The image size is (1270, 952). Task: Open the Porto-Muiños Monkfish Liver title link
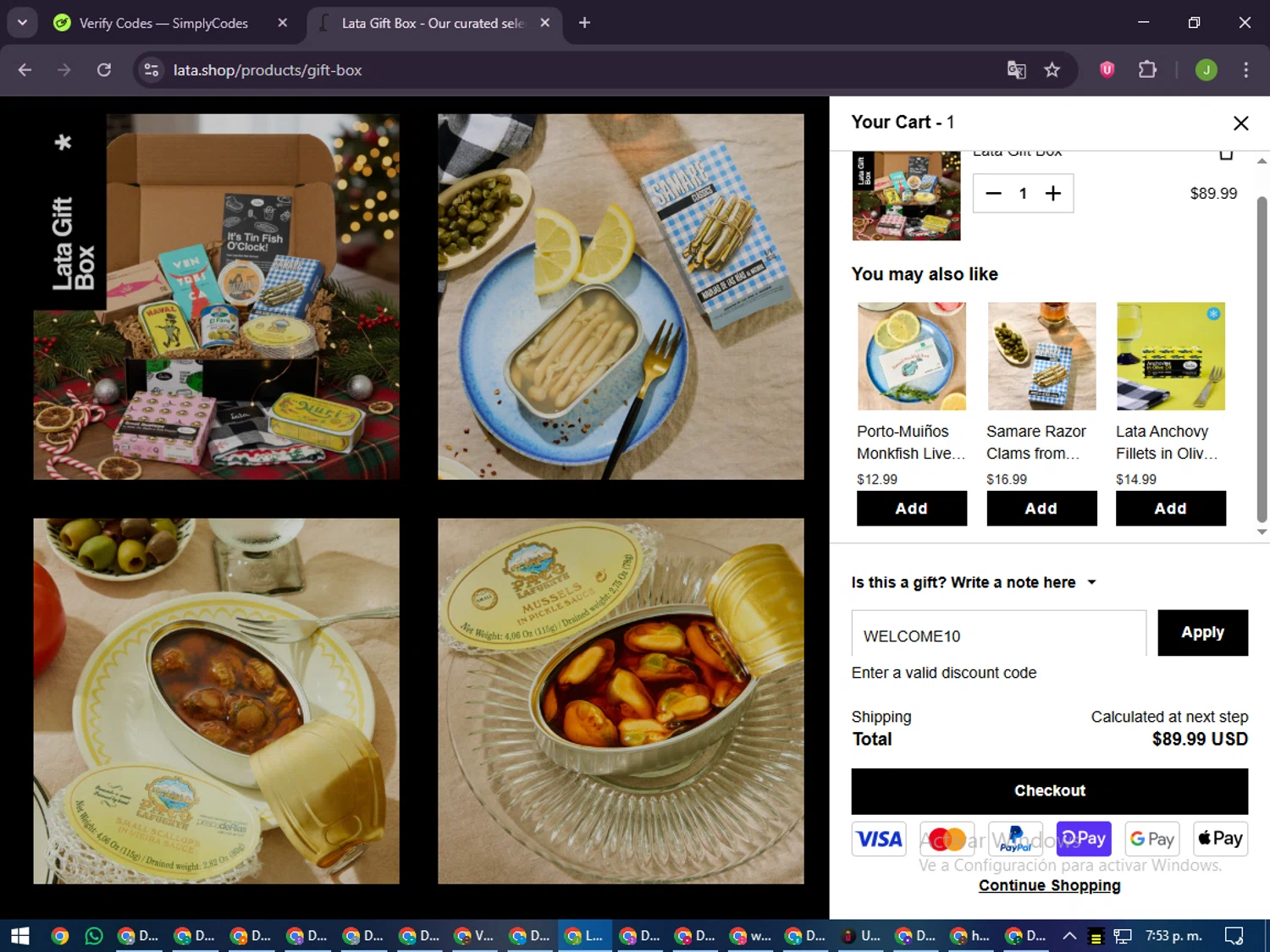(911, 443)
